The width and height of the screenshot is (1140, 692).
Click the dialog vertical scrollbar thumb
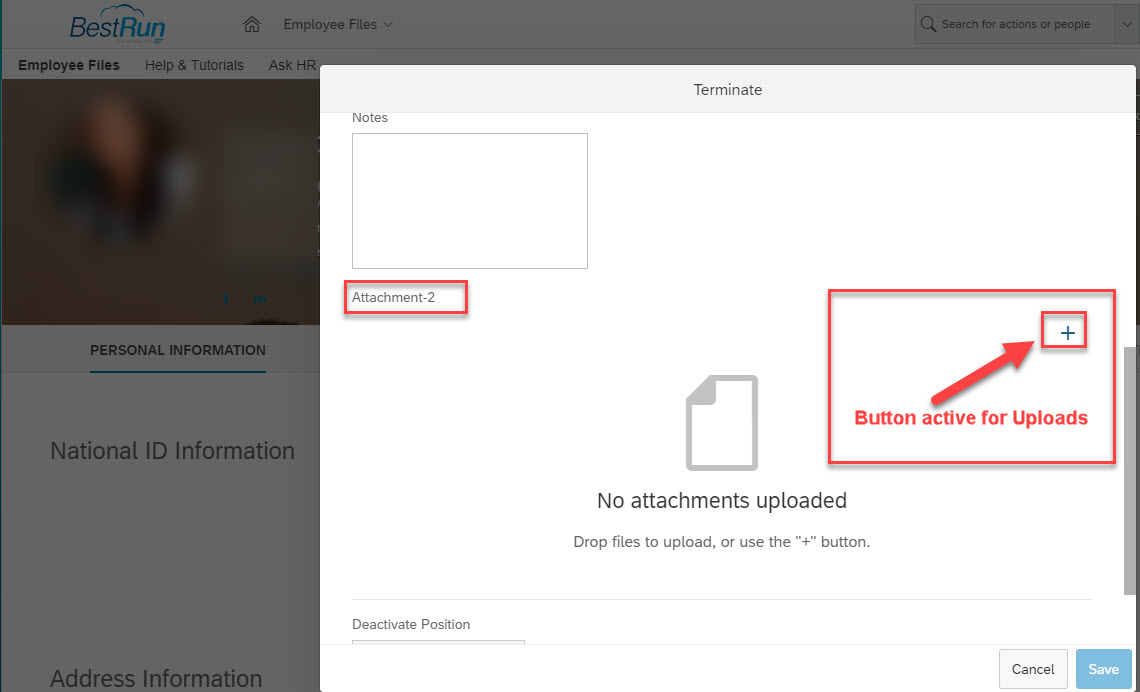(x=1131, y=471)
